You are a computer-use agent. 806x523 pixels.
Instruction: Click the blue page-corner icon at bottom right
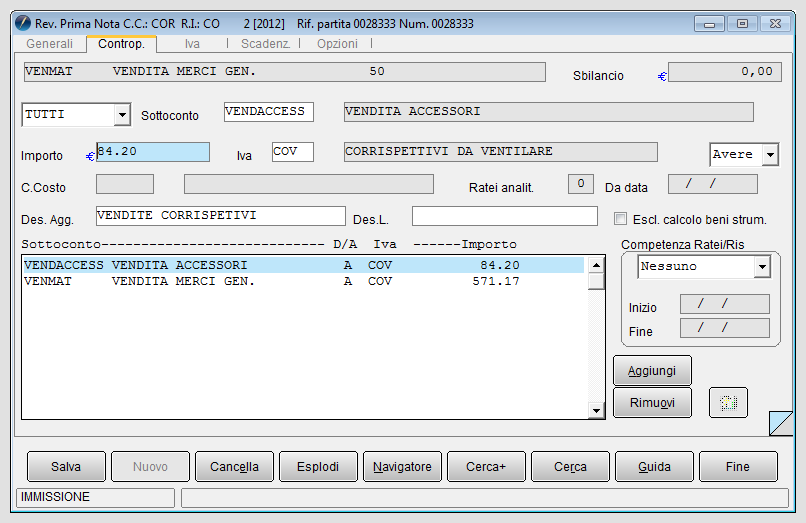pos(781,423)
